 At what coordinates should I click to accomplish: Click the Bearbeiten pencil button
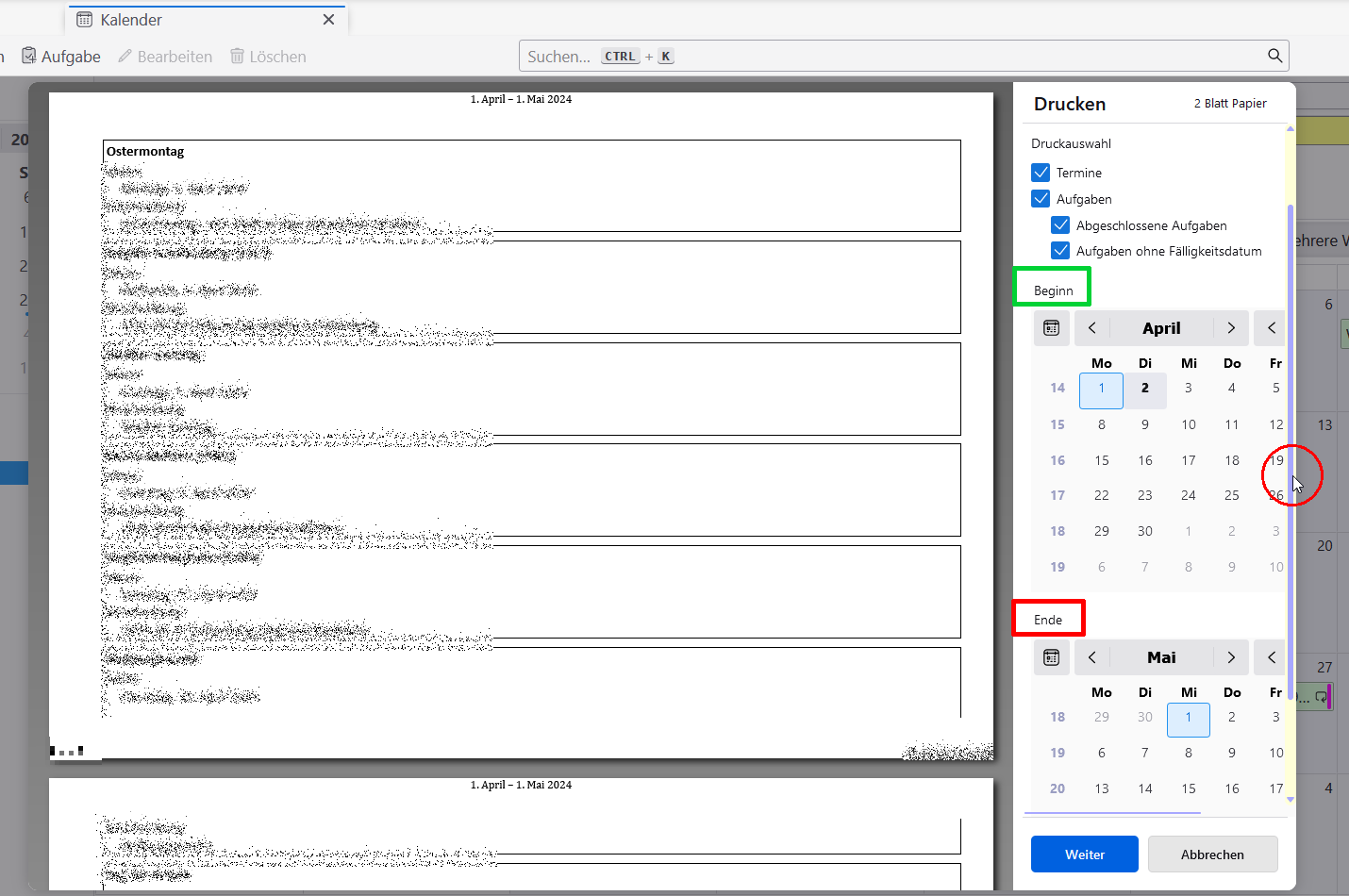pyautogui.click(x=165, y=57)
